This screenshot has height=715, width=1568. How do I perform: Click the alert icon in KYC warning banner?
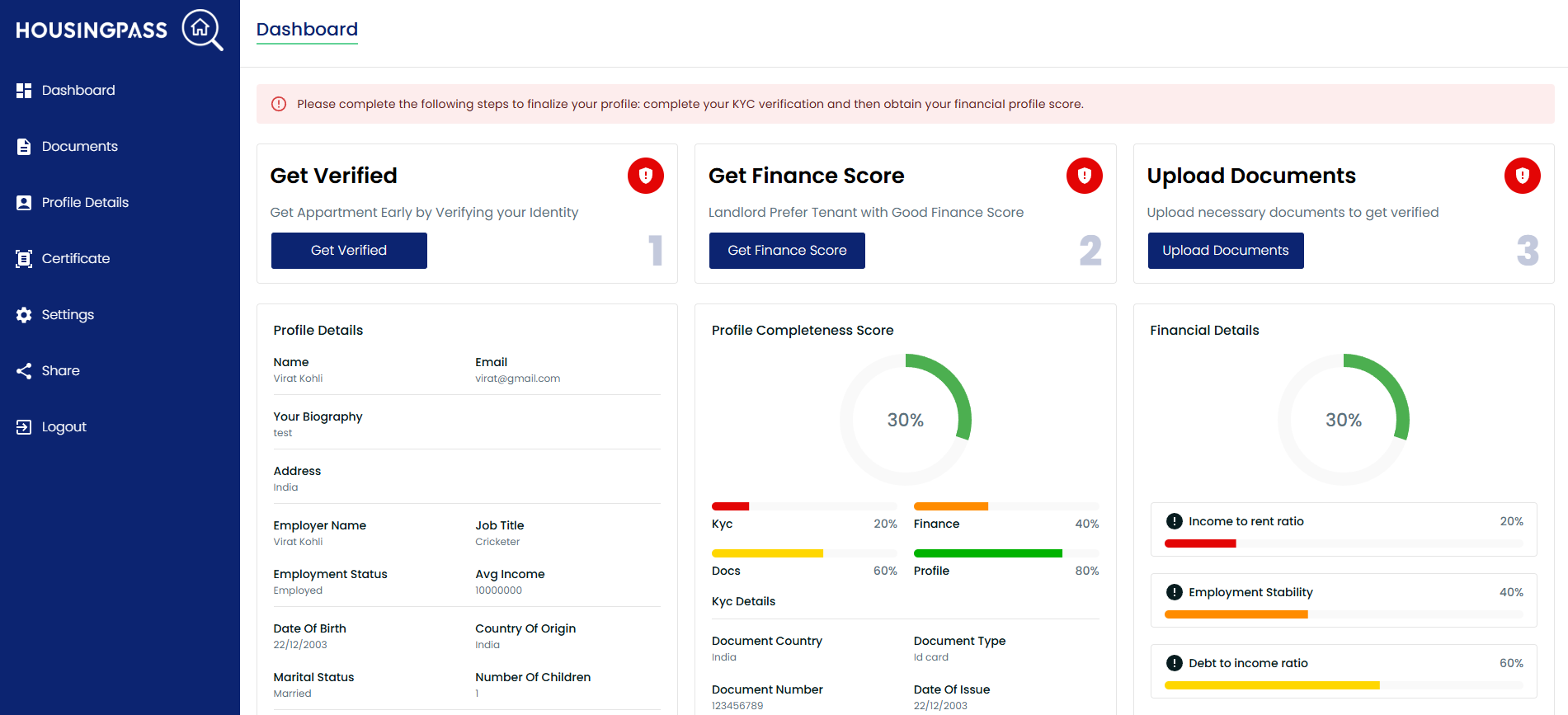point(279,104)
